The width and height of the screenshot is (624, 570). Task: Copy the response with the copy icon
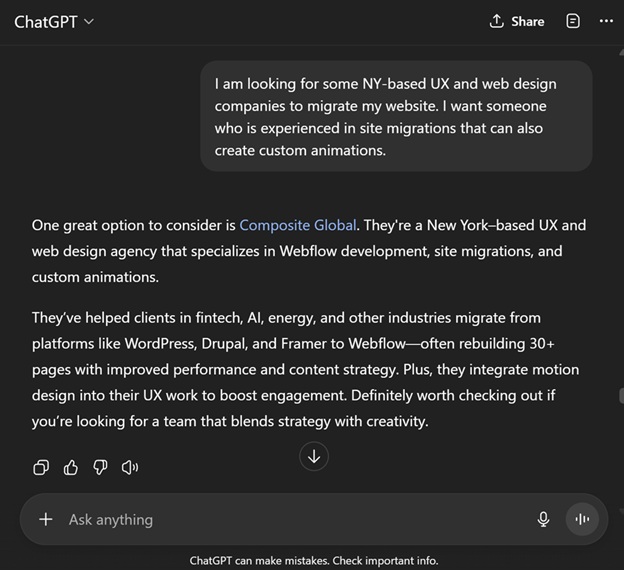(41, 467)
